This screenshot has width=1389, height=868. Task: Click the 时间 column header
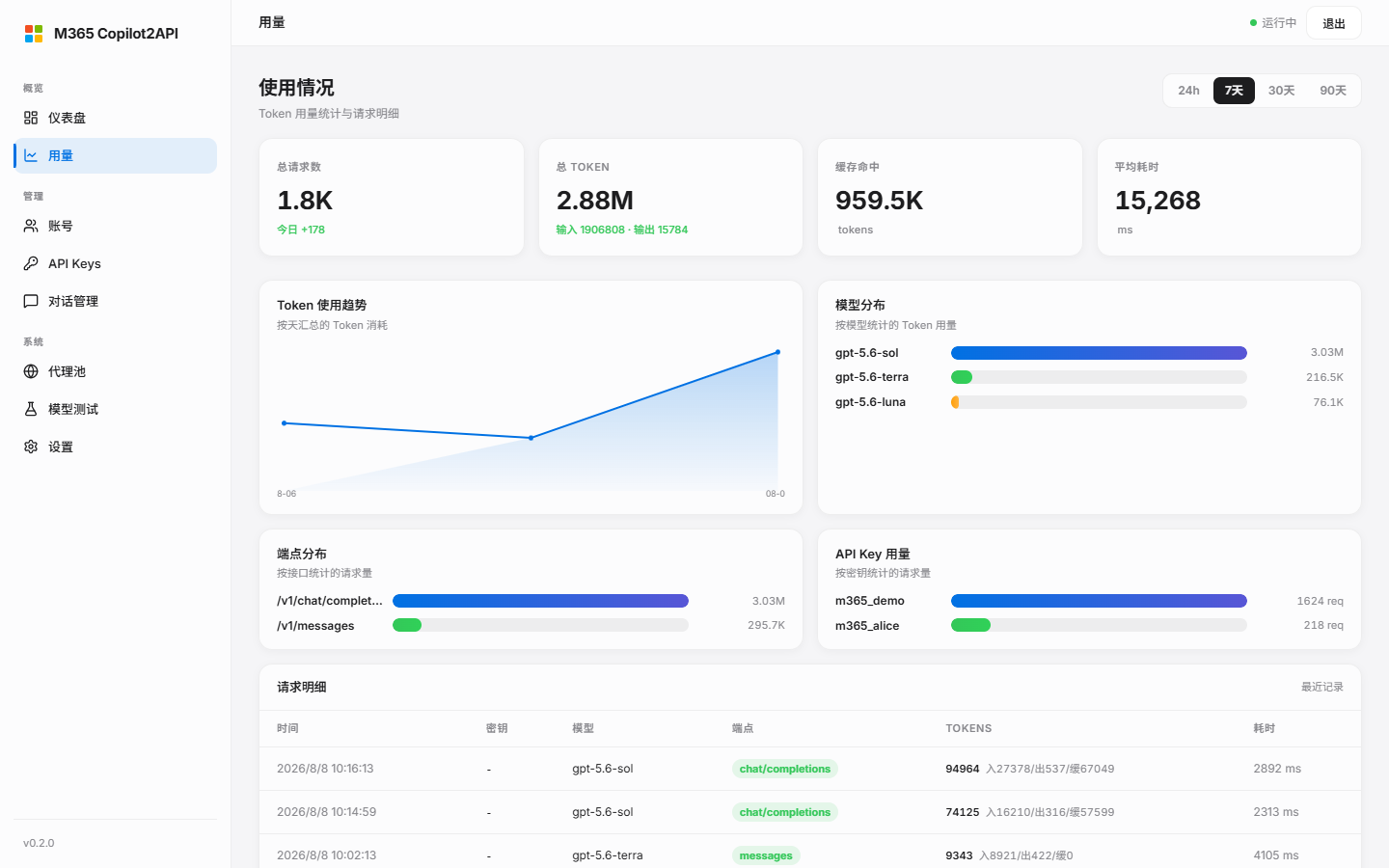coord(287,728)
